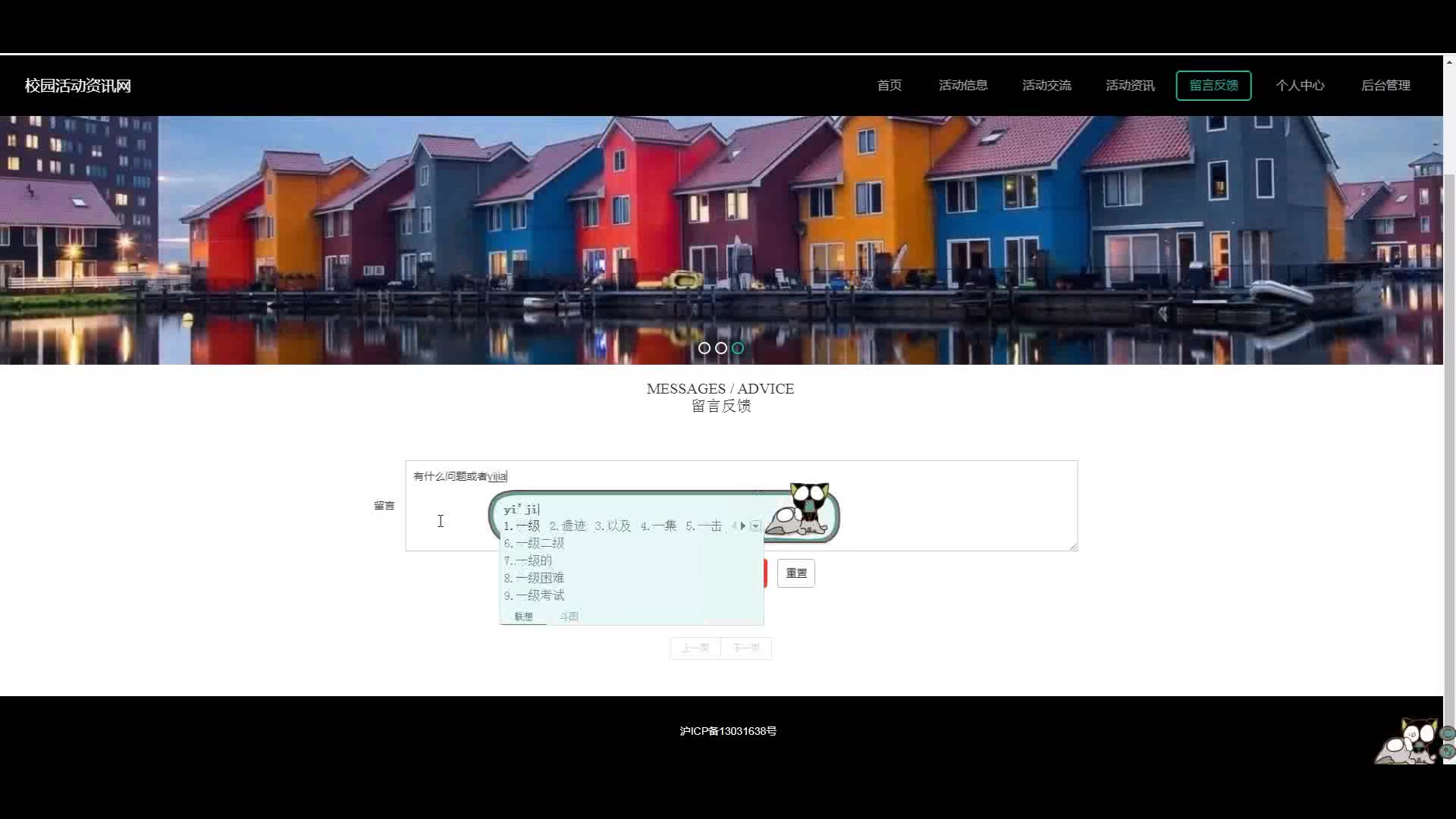Click the 重置 button
Screen dimensions: 1456x819
pyautogui.click(x=796, y=573)
